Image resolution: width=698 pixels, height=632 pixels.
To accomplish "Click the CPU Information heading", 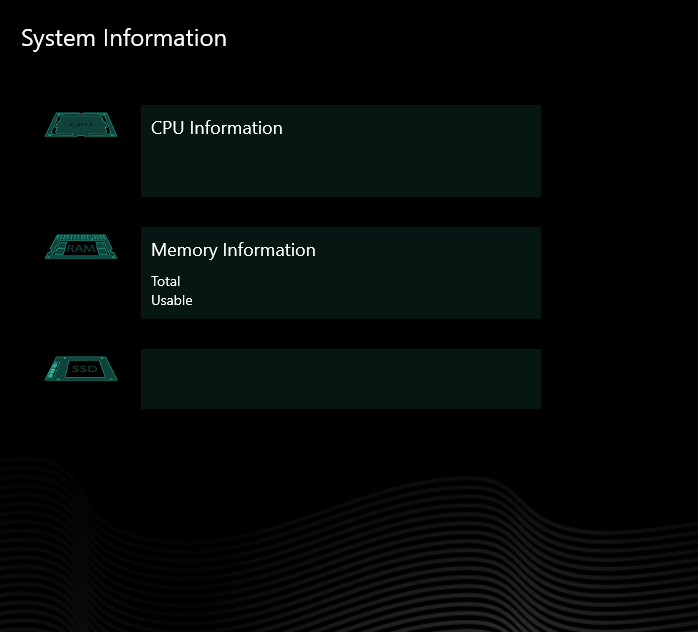I will click(217, 128).
